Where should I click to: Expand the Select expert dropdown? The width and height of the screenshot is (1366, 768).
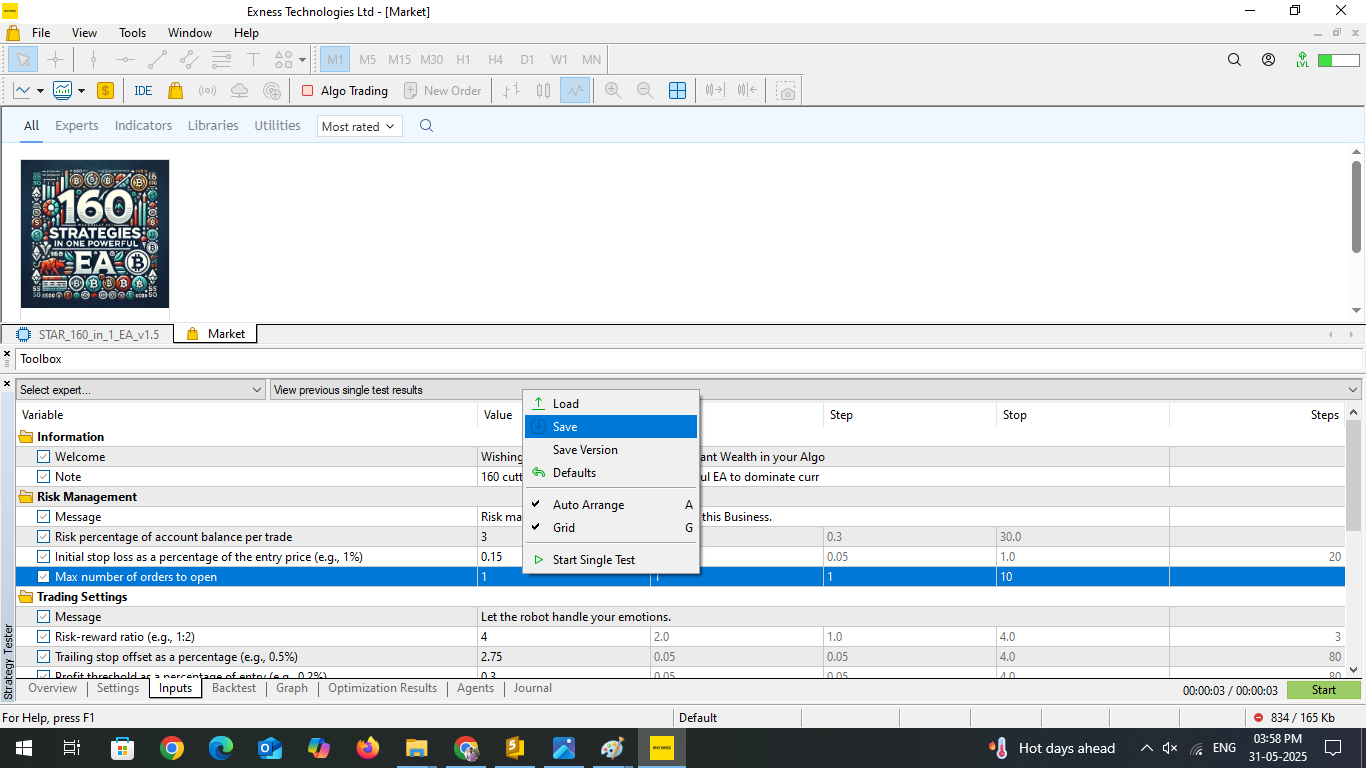point(141,390)
